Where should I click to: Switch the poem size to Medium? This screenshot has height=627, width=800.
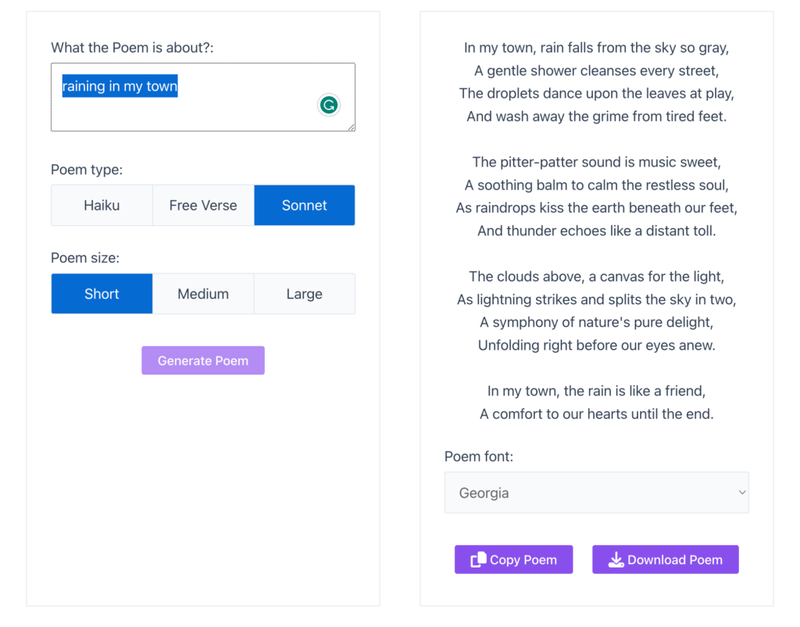pos(203,294)
